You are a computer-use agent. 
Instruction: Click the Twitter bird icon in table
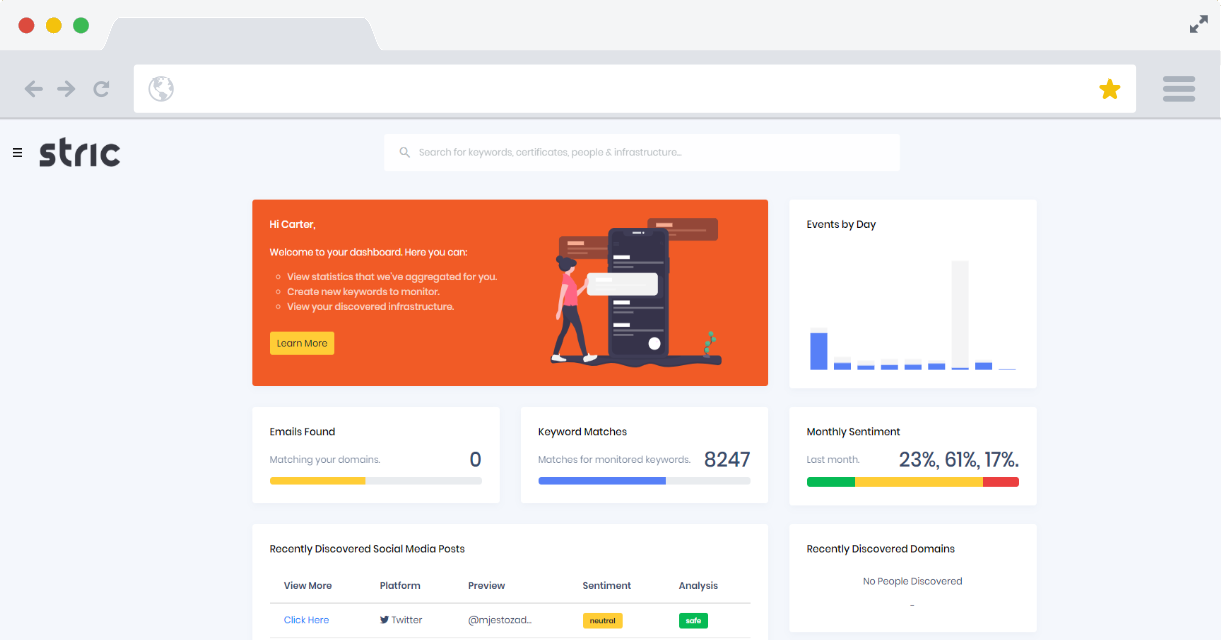point(384,620)
